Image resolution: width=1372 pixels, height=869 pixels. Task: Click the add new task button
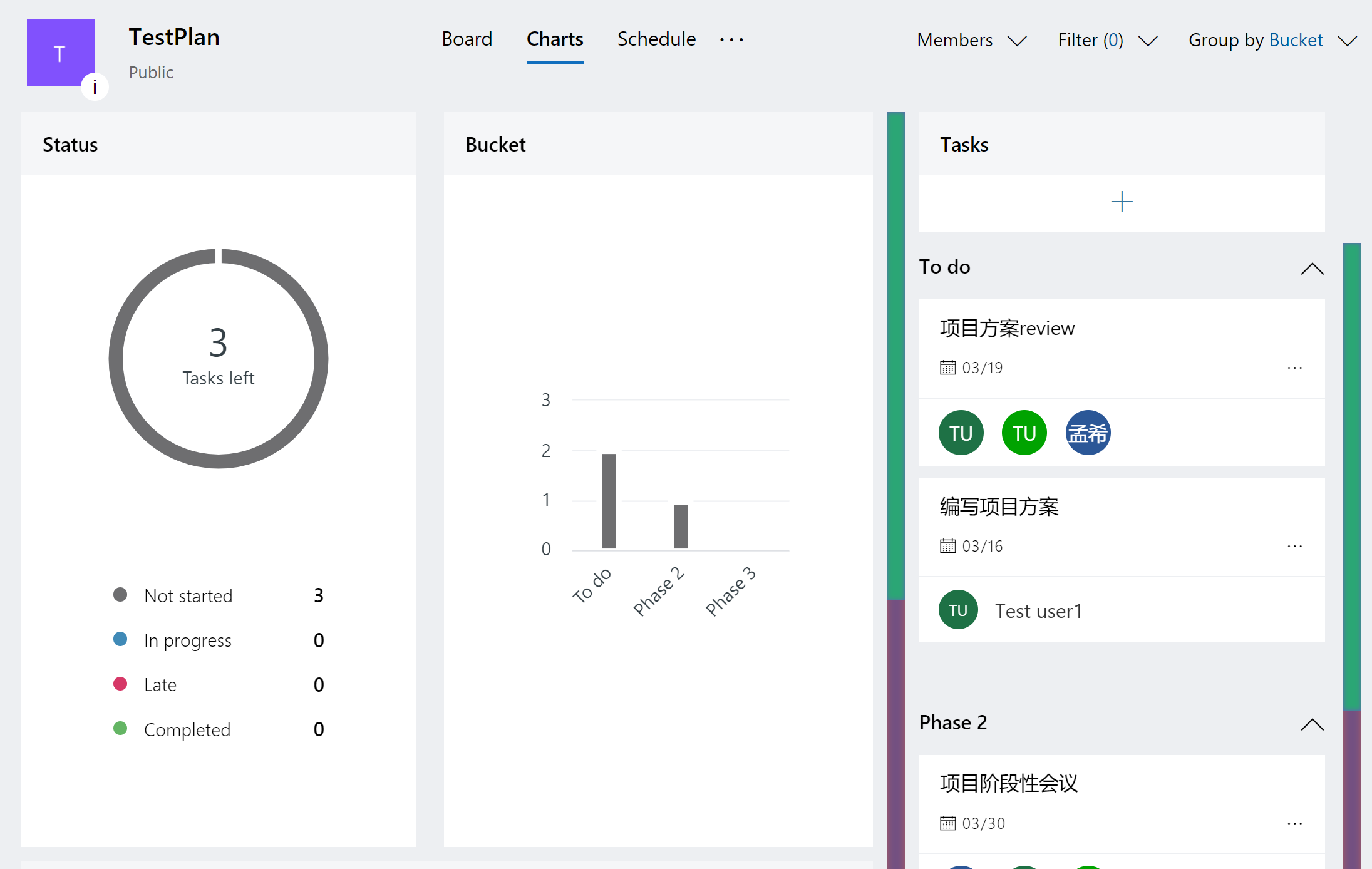[x=1122, y=201]
